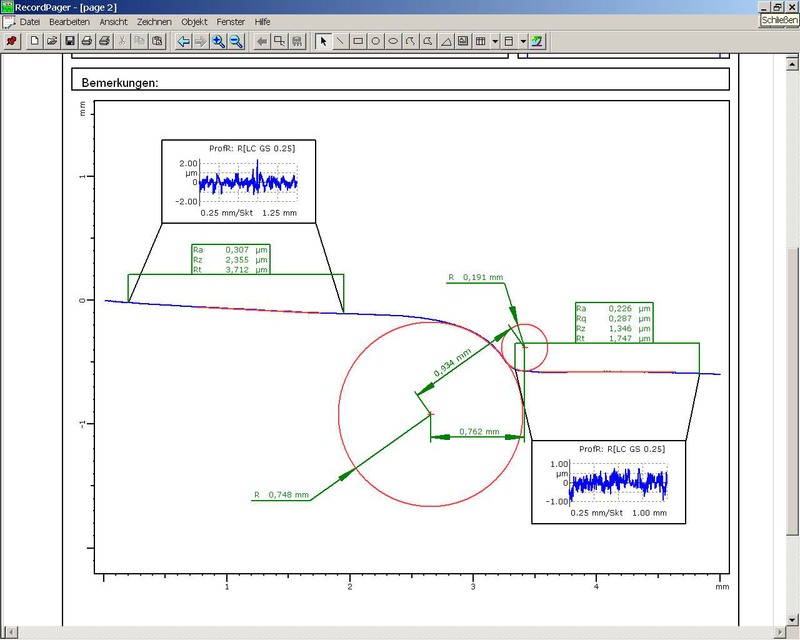
Task: Click the open folder icon
Action: click(x=52, y=41)
